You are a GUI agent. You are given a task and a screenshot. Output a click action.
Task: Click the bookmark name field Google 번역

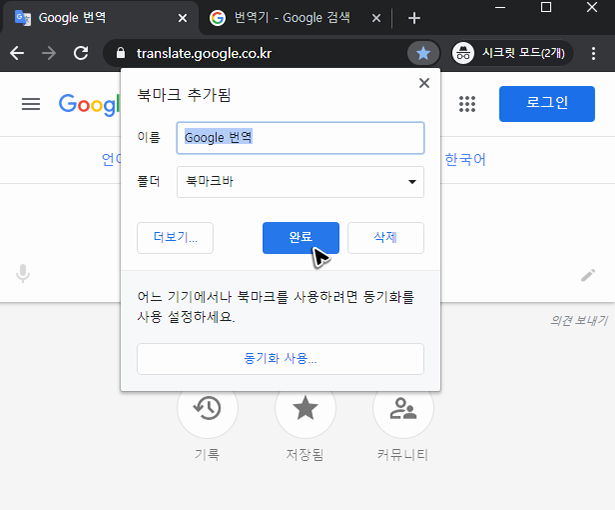click(x=300, y=138)
